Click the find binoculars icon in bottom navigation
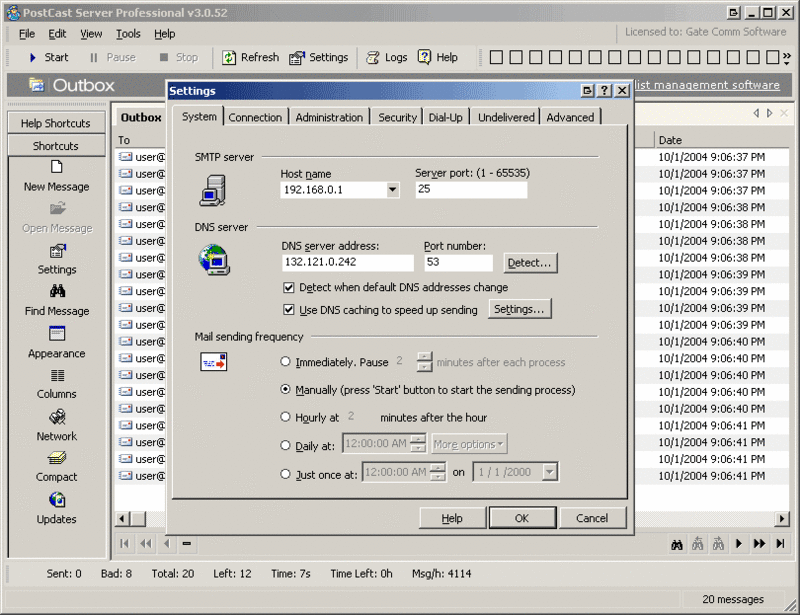The image size is (800, 615). pyautogui.click(x=677, y=544)
